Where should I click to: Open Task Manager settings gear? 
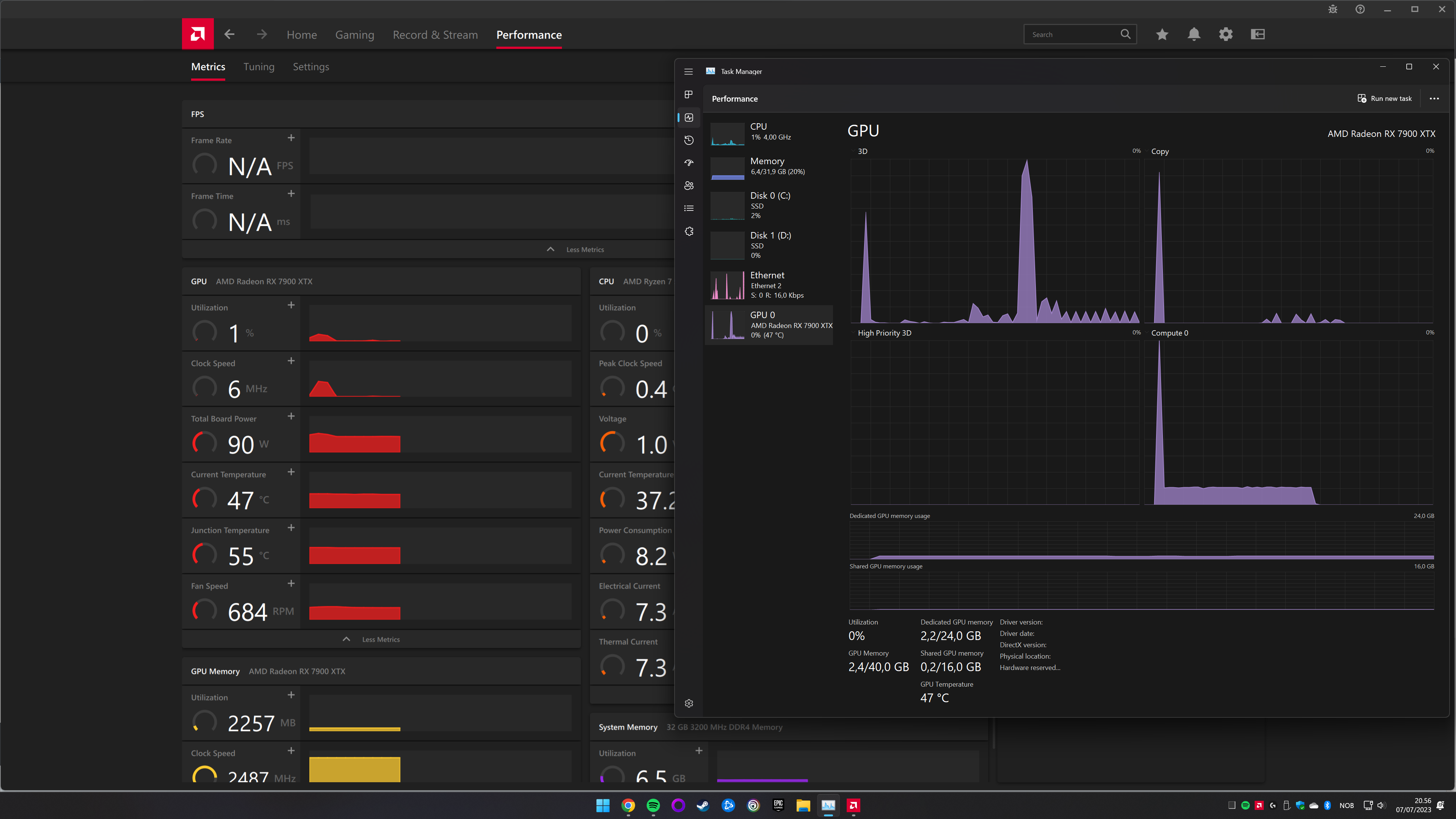click(x=689, y=703)
